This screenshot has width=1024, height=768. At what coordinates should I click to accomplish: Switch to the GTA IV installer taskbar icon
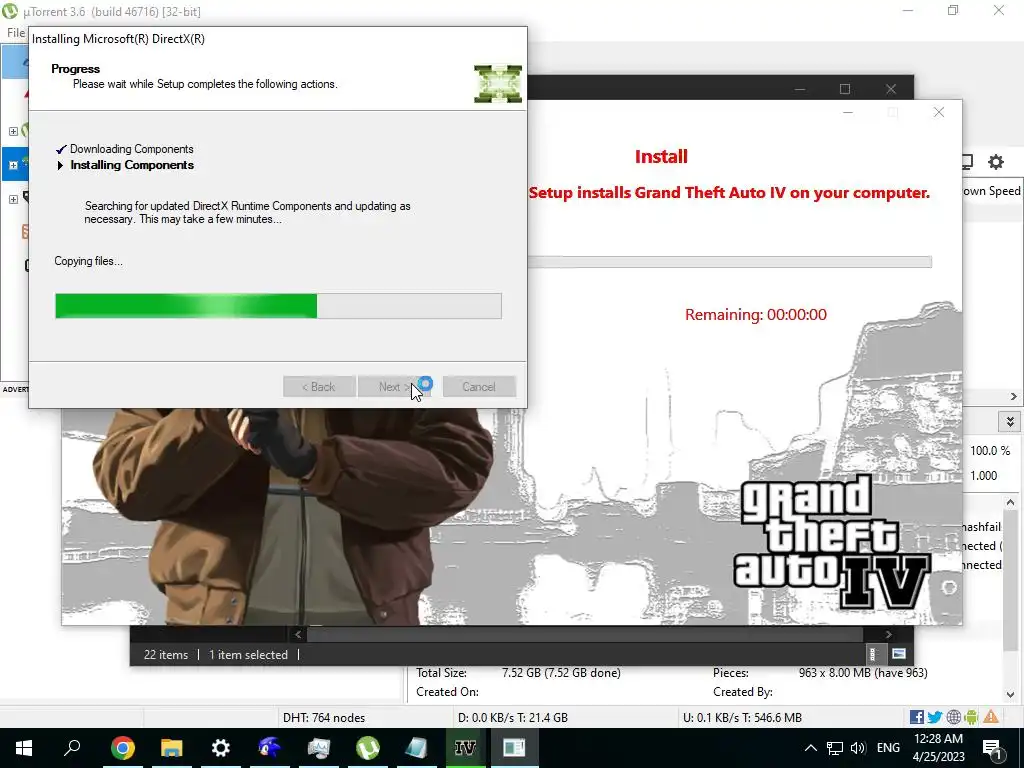click(x=465, y=748)
